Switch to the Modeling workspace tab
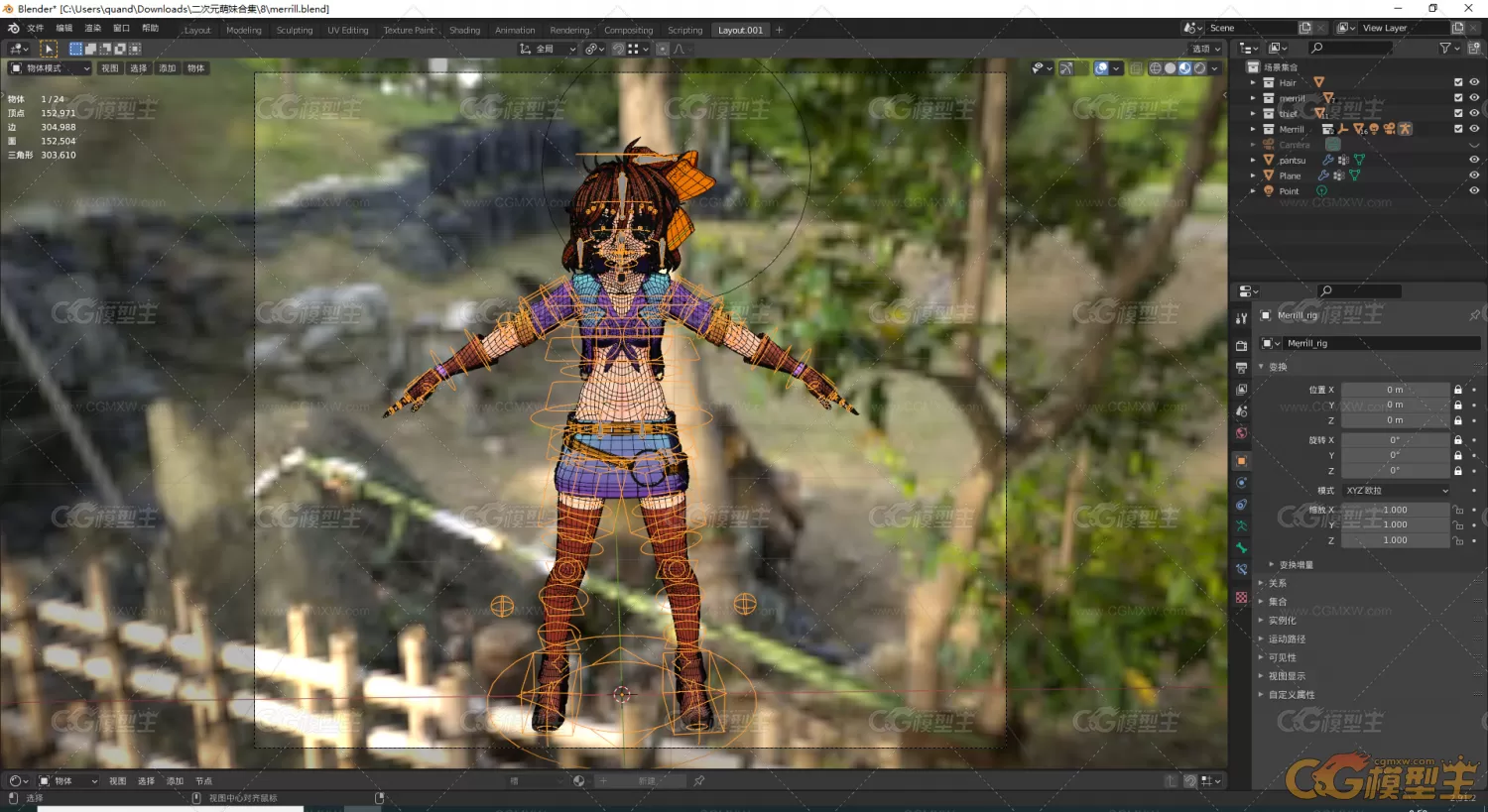1488x812 pixels. 244,31
